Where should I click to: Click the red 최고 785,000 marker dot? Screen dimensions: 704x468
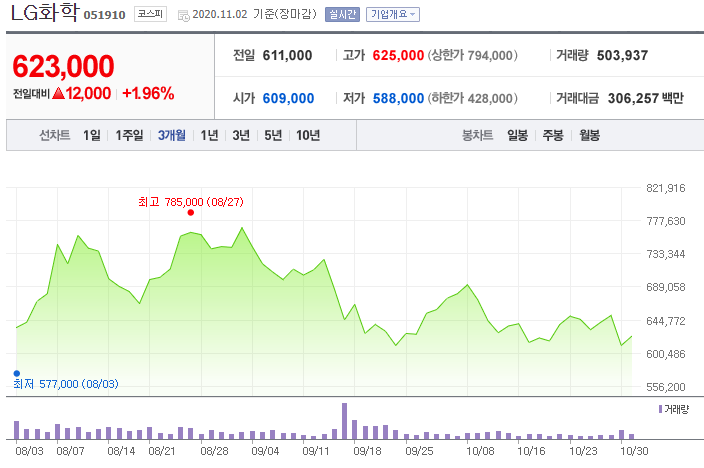click(191, 213)
